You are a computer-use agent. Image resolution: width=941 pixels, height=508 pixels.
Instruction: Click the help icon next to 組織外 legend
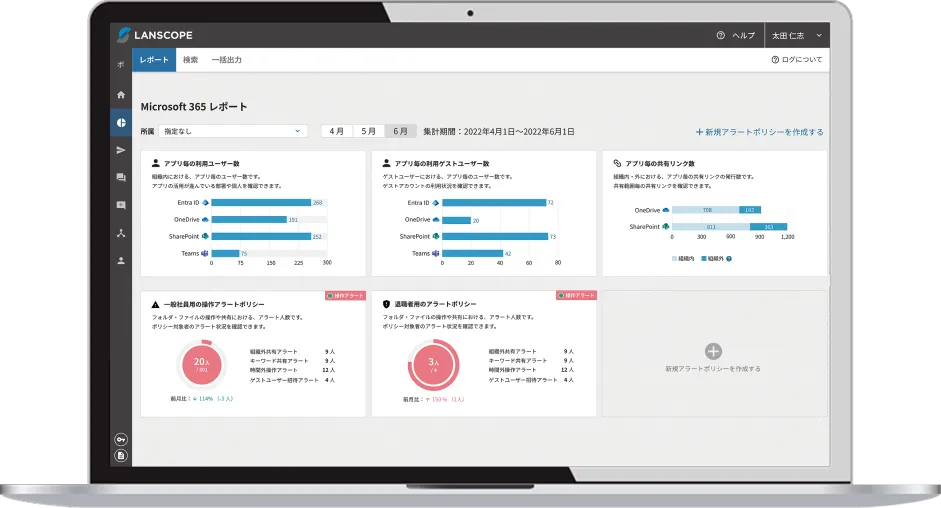(729, 259)
